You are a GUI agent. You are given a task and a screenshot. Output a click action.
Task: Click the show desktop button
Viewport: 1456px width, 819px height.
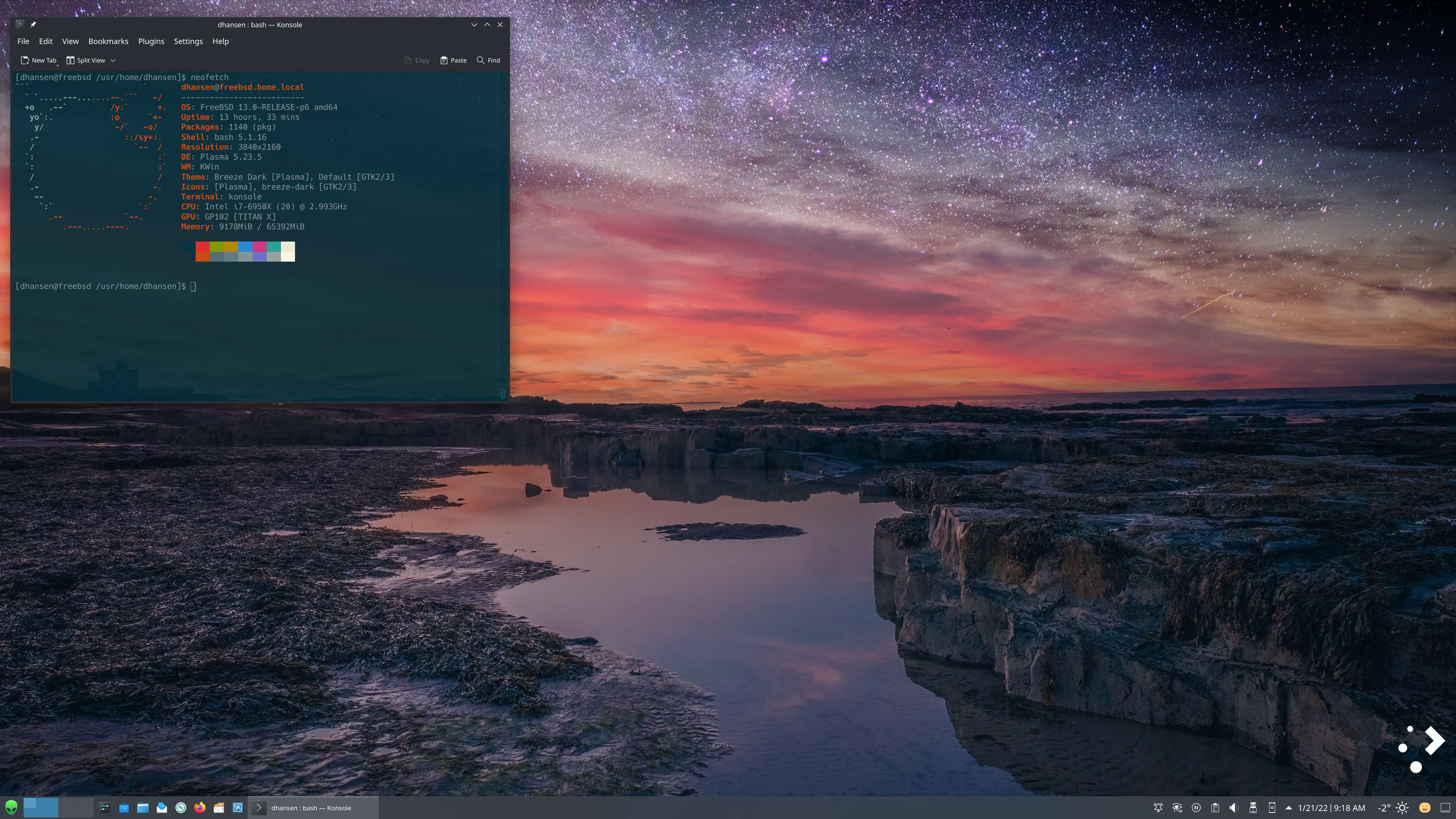point(1445,808)
